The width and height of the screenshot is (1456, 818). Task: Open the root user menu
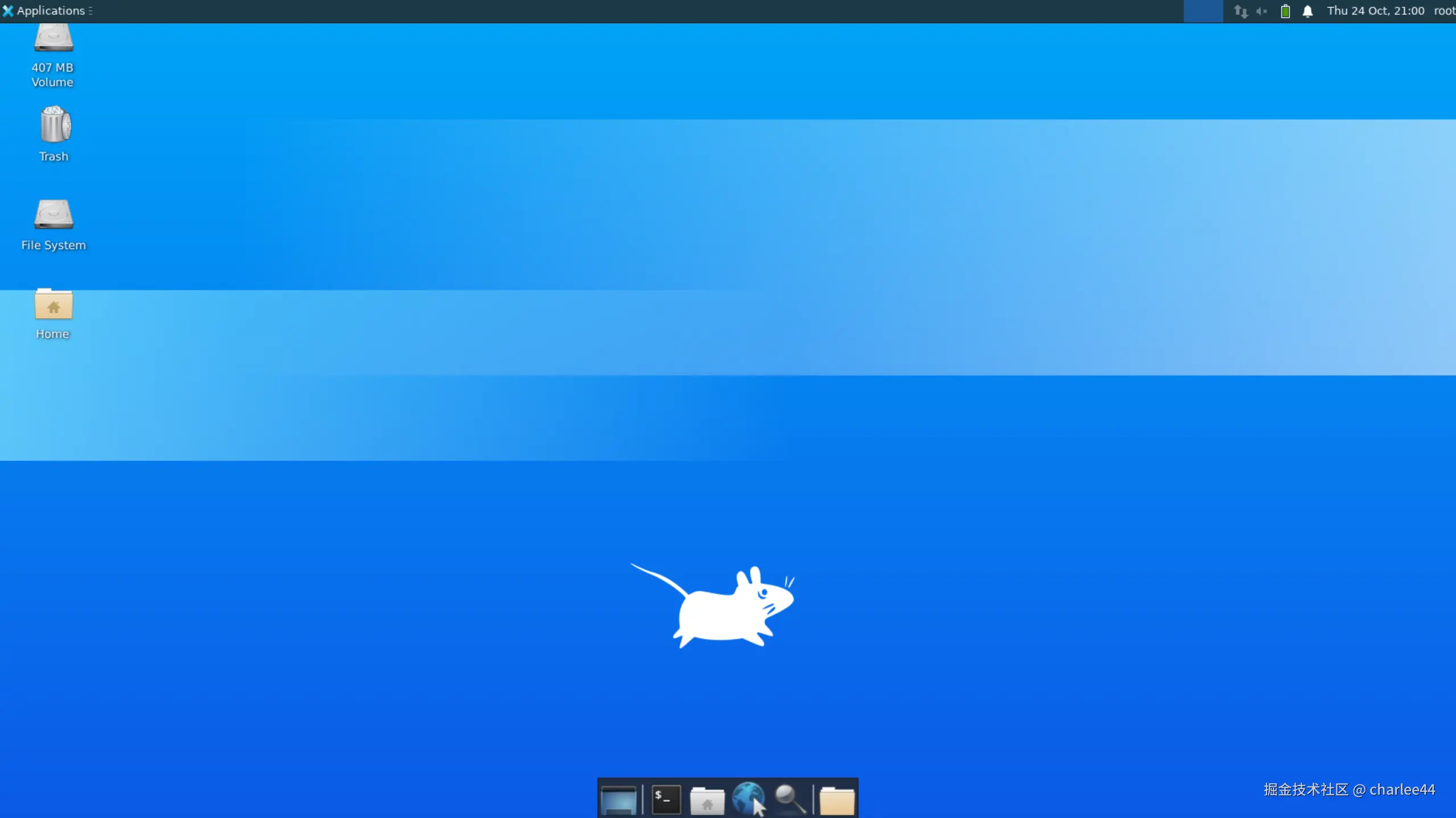pyautogui.click(x=1444, y=11)
